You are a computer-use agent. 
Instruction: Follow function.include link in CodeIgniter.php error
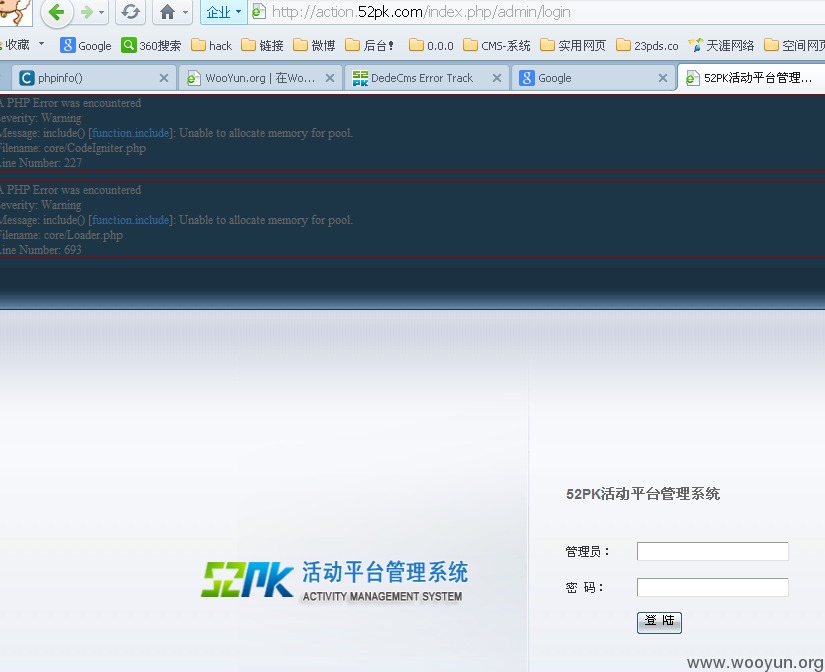[x=130, y=133]
